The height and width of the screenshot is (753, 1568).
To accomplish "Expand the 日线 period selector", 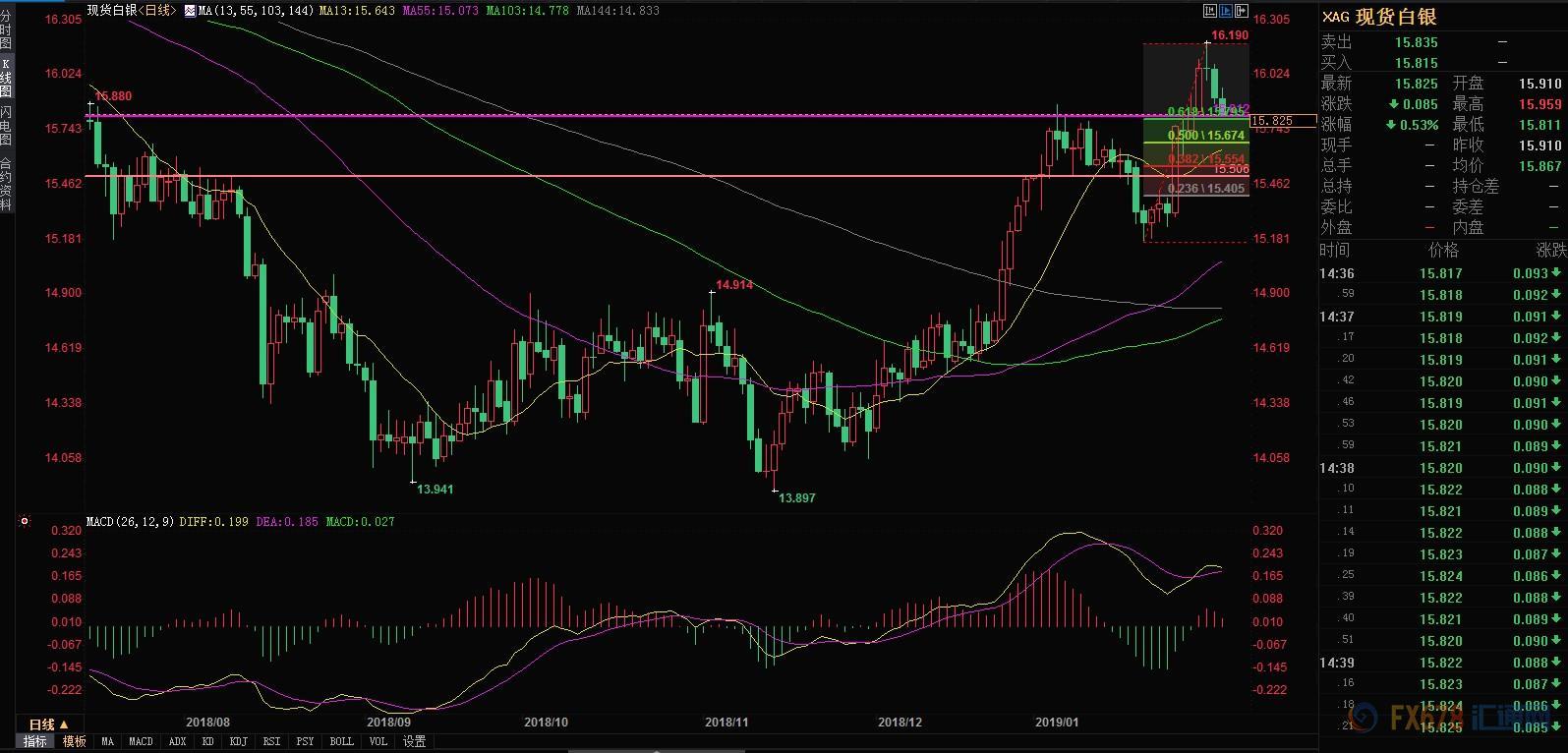I will tap(48, 724).
